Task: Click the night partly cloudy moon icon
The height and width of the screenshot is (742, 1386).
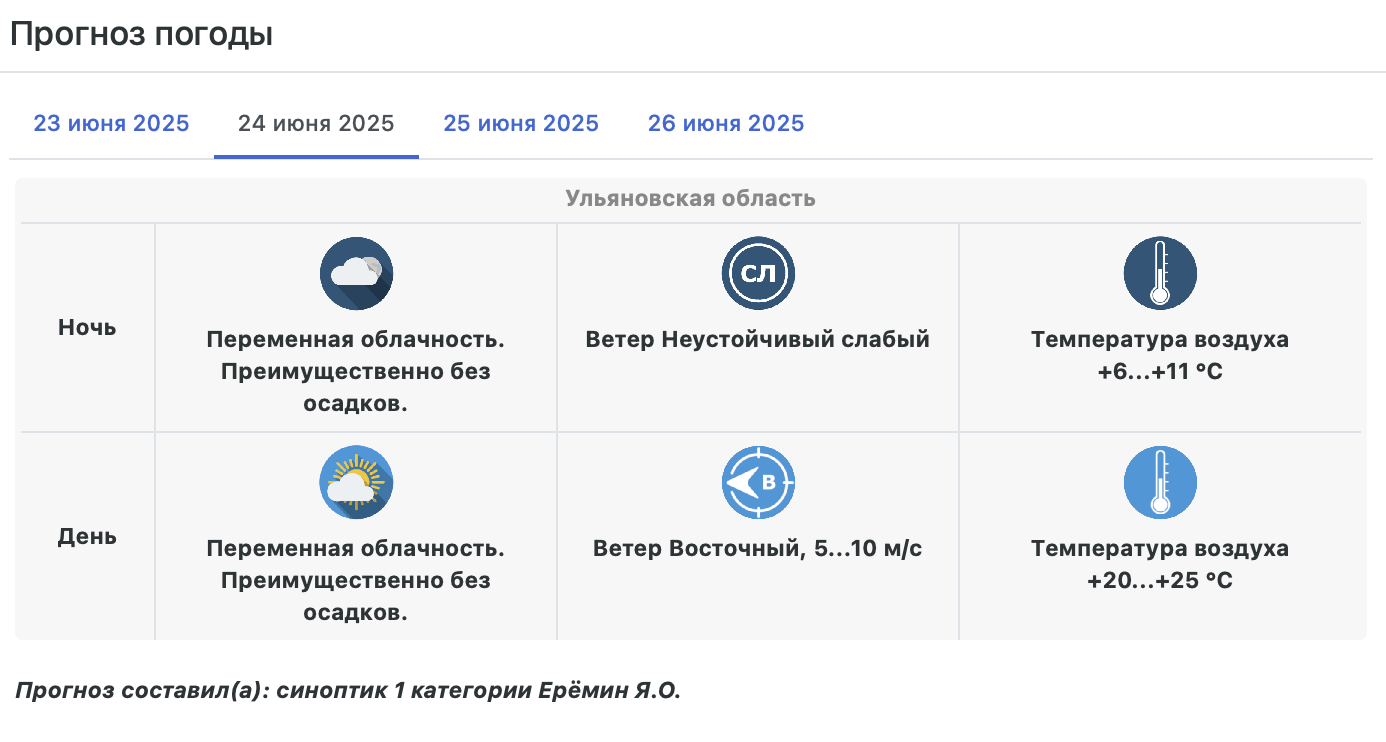Action: pos(356,273)
